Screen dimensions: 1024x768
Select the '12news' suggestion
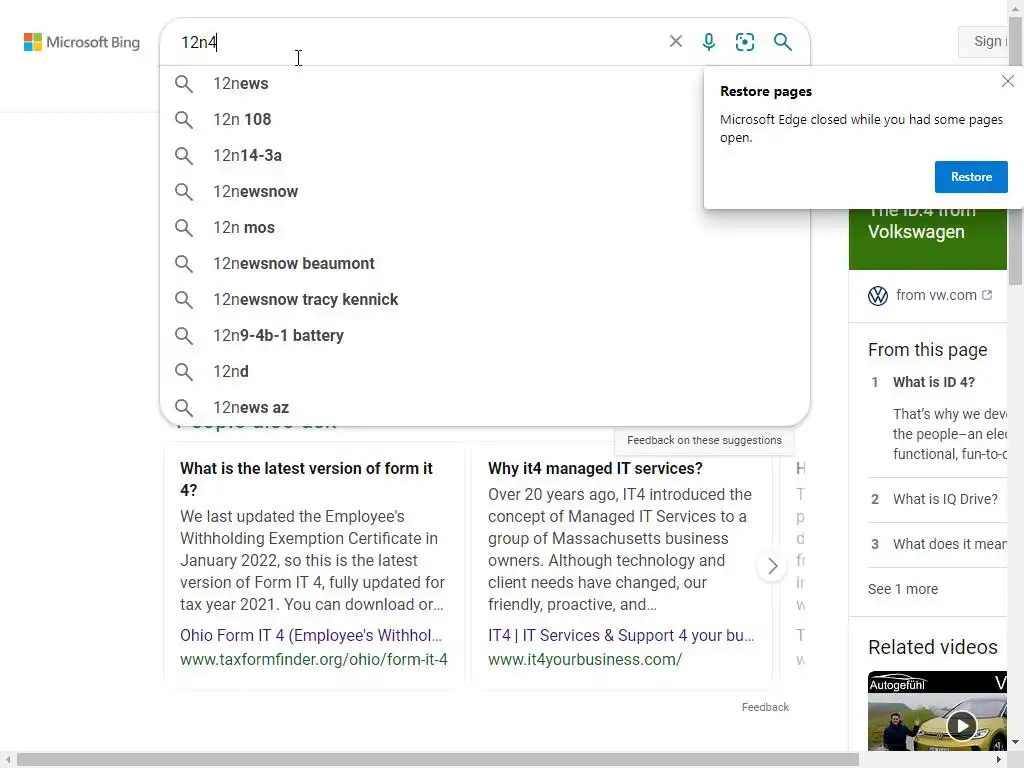tap(485, 84)
